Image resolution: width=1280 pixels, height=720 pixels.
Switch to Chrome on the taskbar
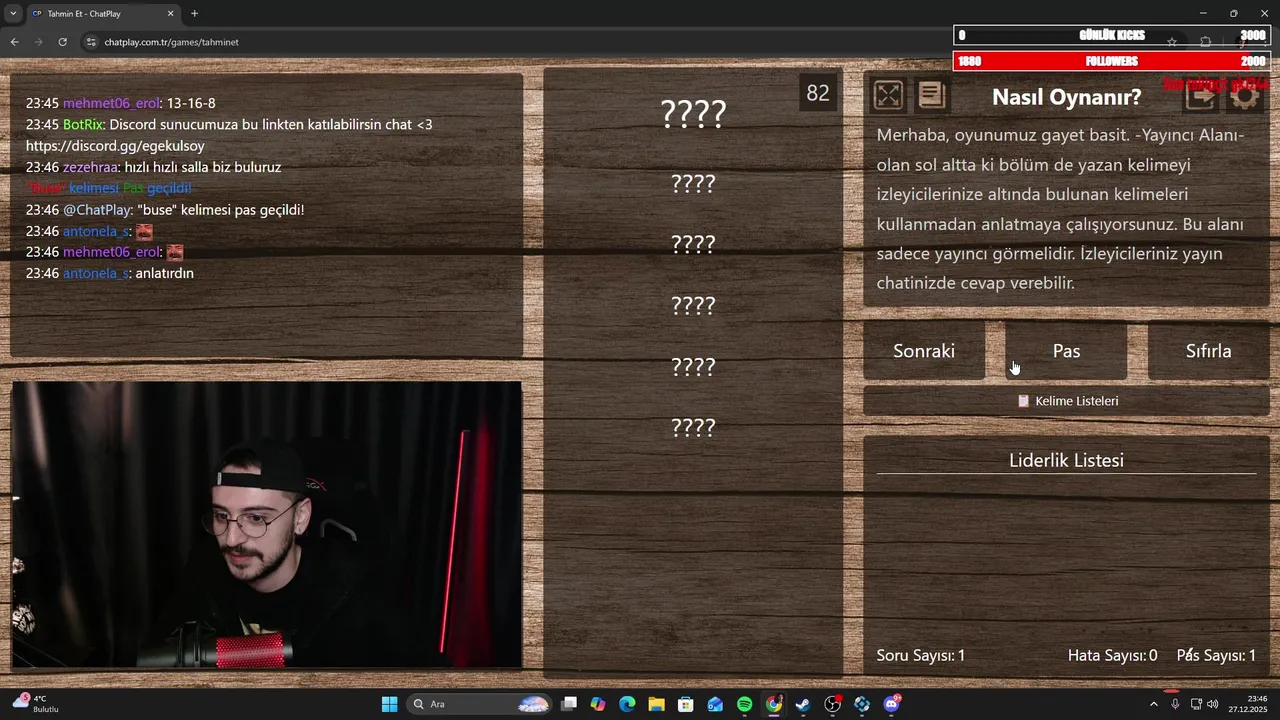[774, 704]
